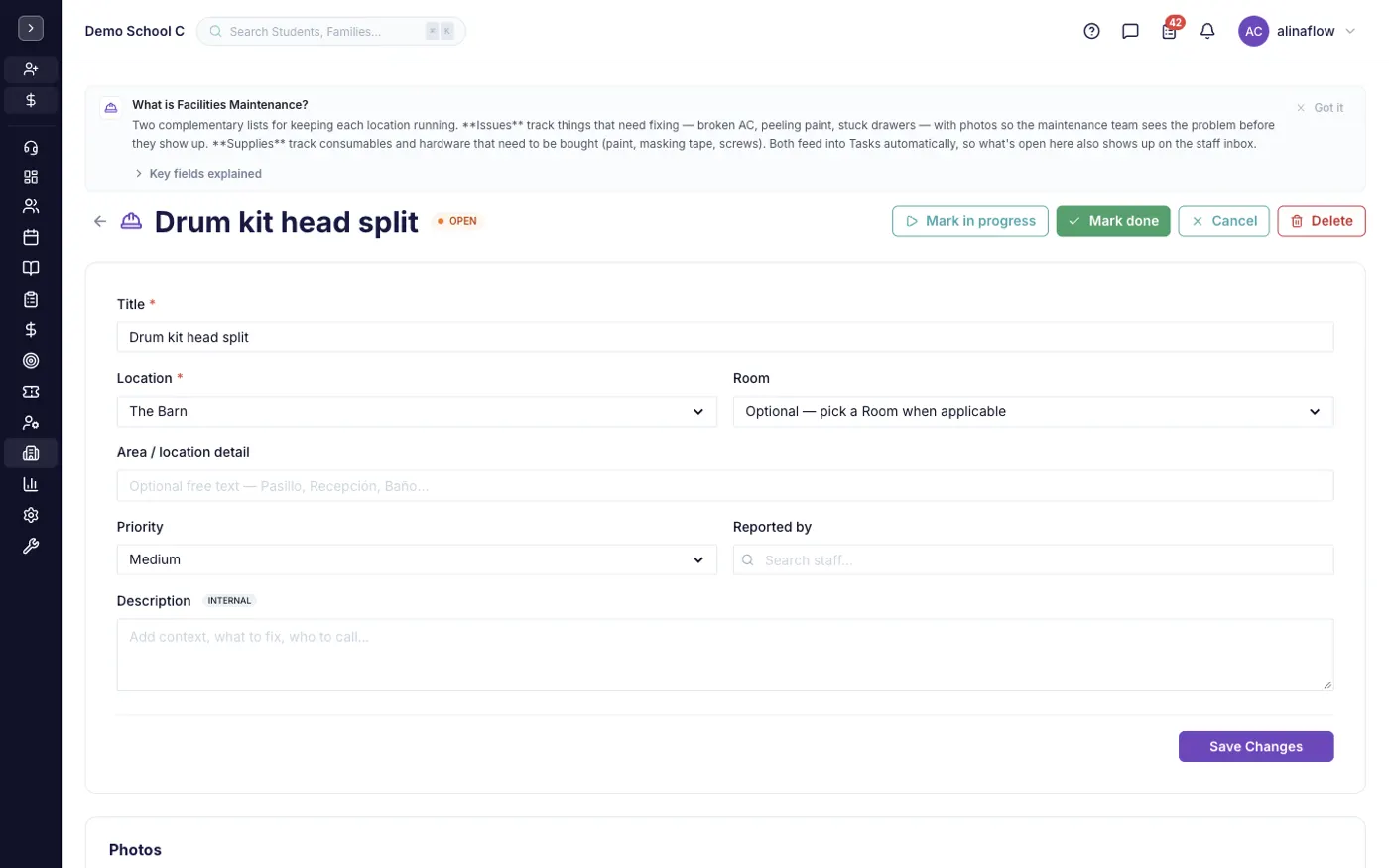Click What is Facilities Maintenance? heading

[220, 104]
